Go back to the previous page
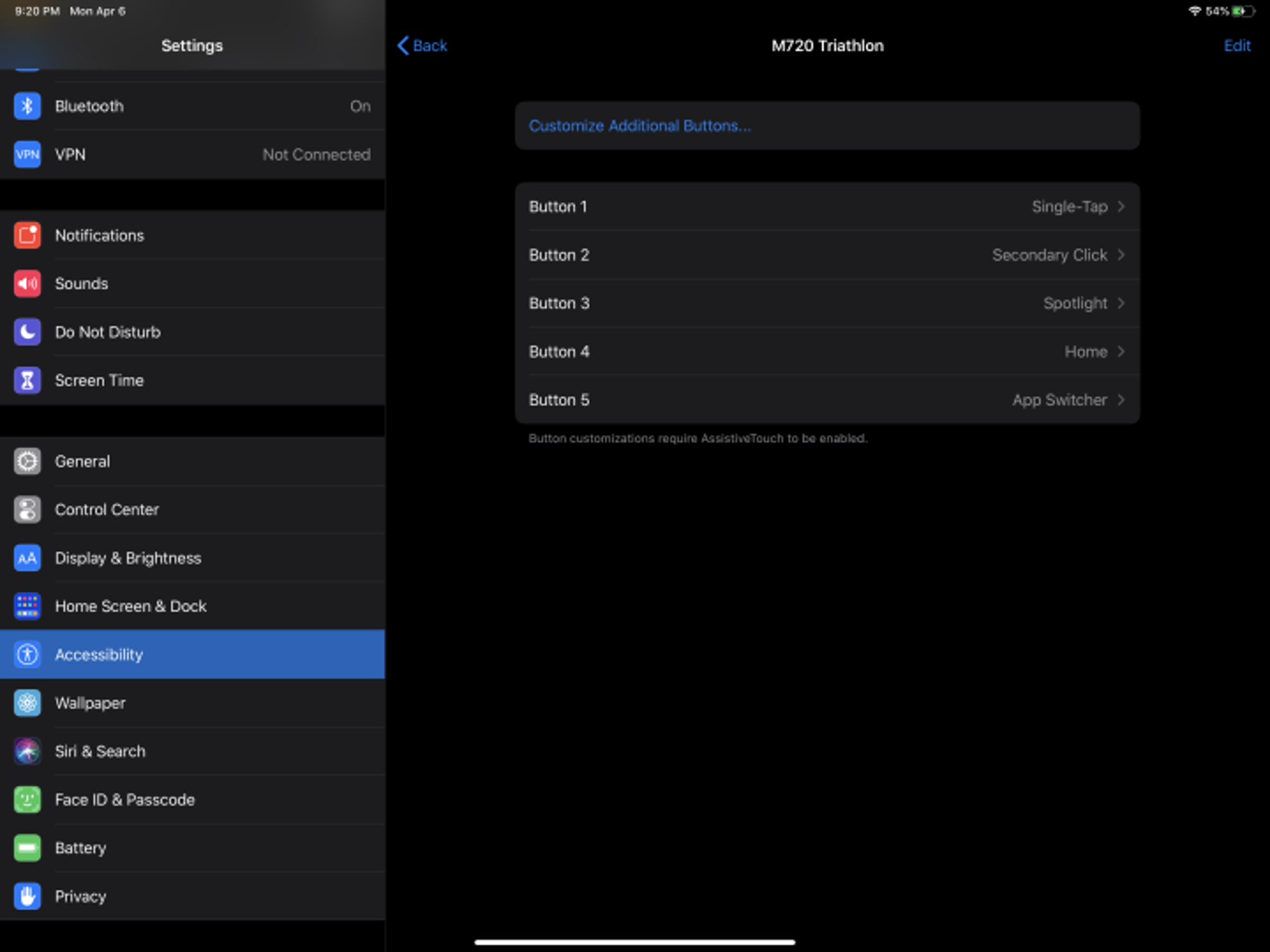Viewport: 1270px width, 952px height. coord(422,46)
